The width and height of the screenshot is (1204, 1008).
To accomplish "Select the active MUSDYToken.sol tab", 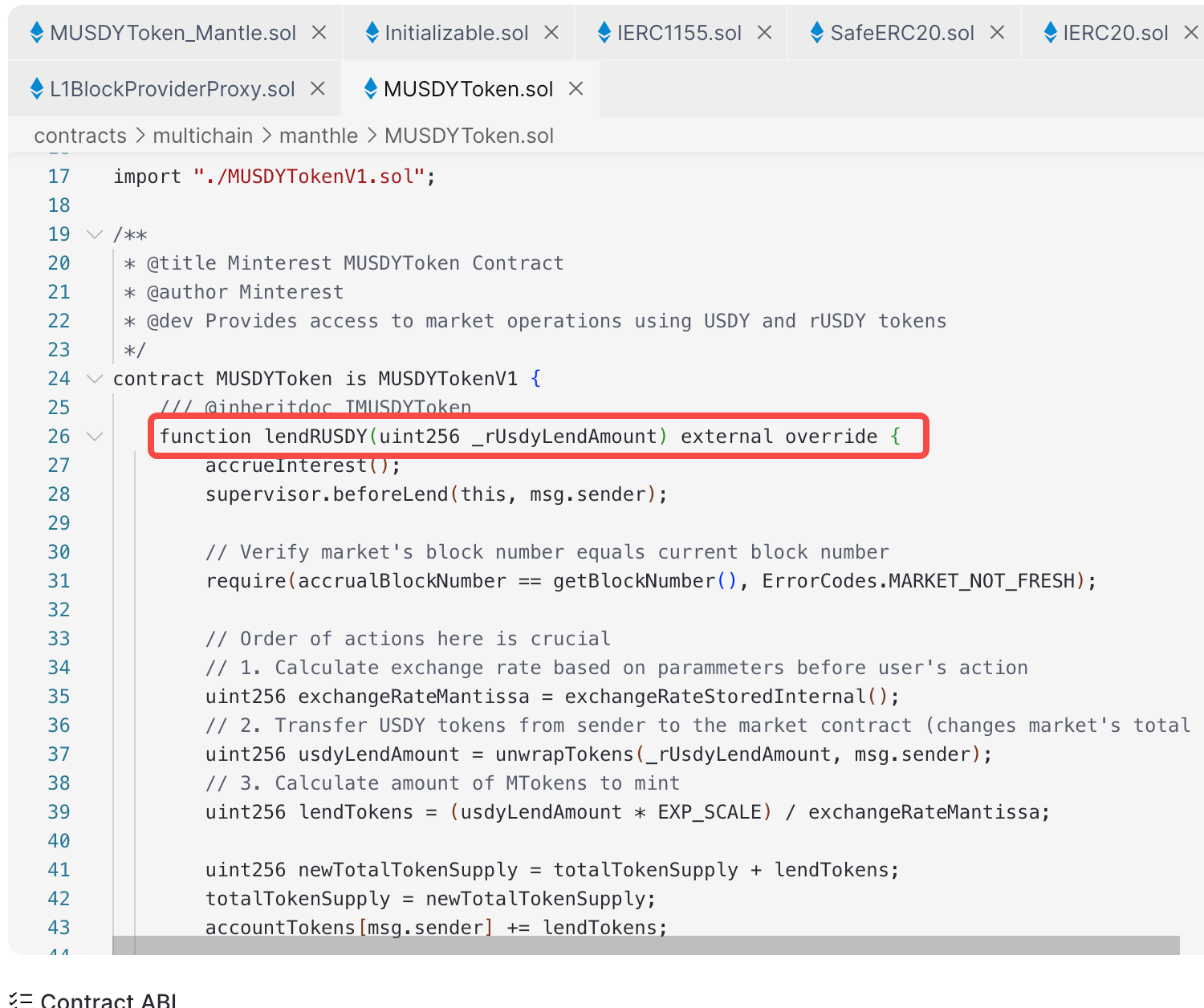I will (x=469, y=89).
